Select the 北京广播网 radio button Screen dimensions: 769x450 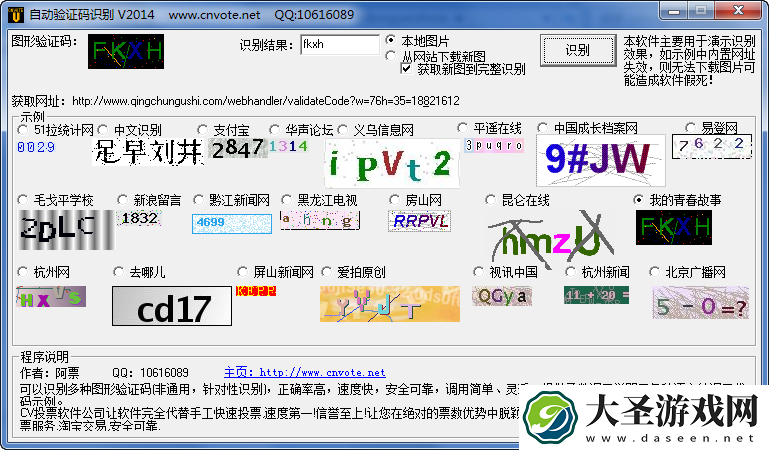pyautogui.click(x=655, y=272)
